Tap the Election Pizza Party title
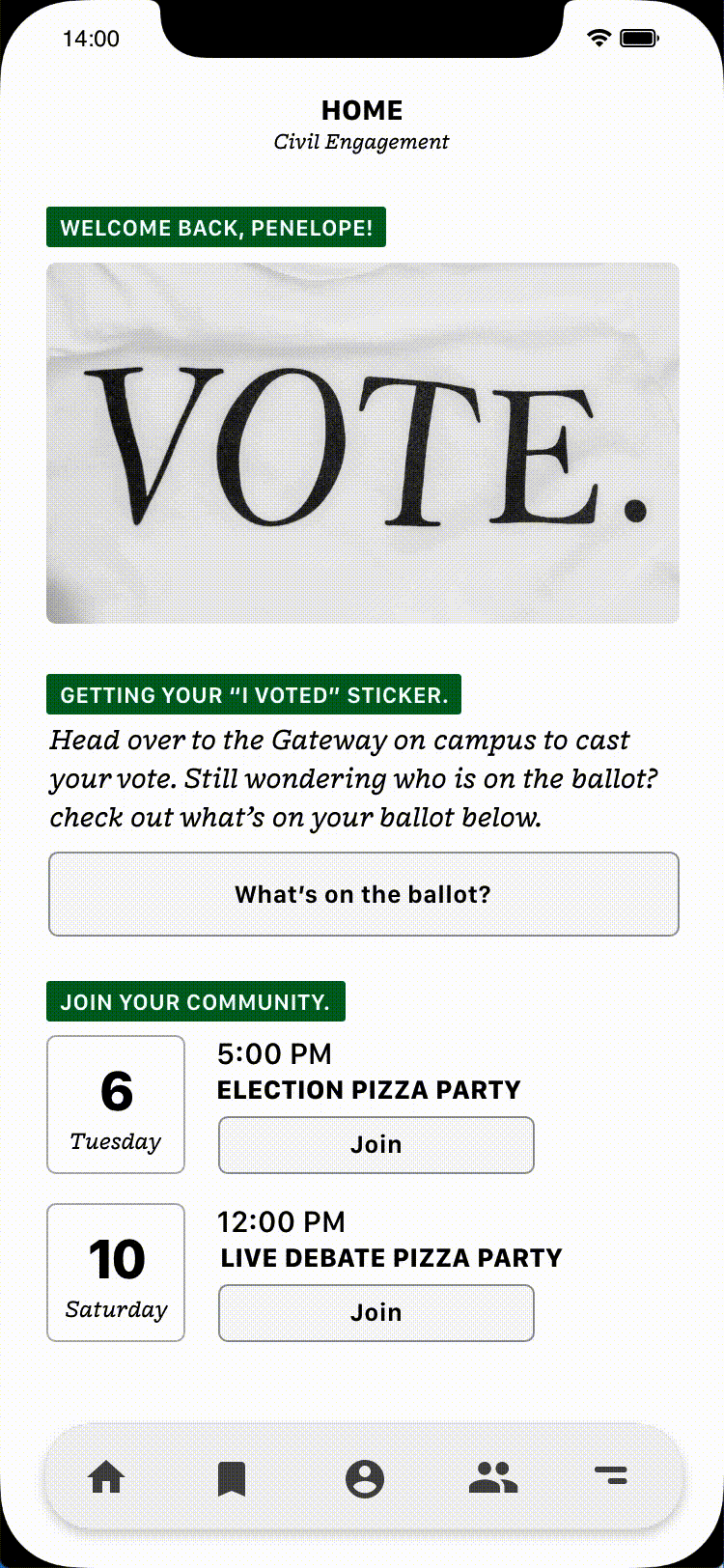This screenshot has width=724, height=1568. coord(369,1090)
